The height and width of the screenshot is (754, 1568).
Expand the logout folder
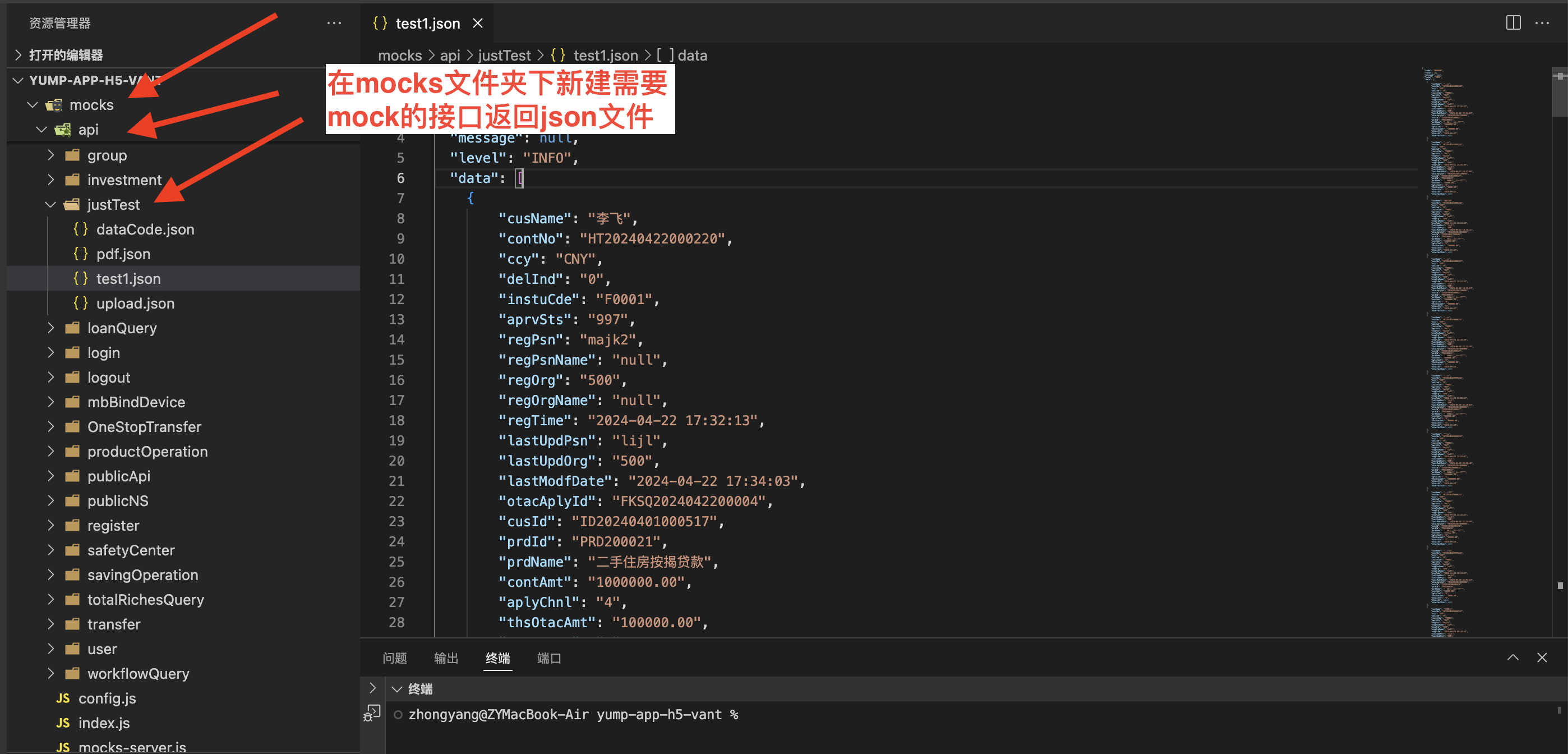pyautogui.click(x=51, y=377)
